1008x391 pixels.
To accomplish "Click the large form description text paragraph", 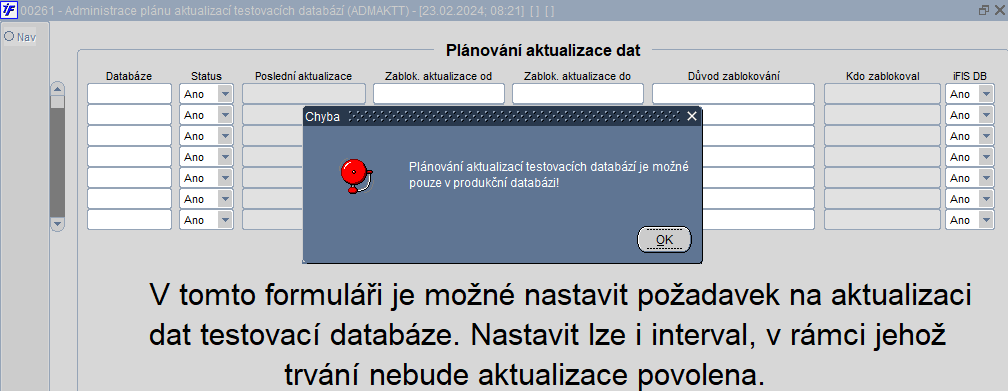I will tap(560, 334).
